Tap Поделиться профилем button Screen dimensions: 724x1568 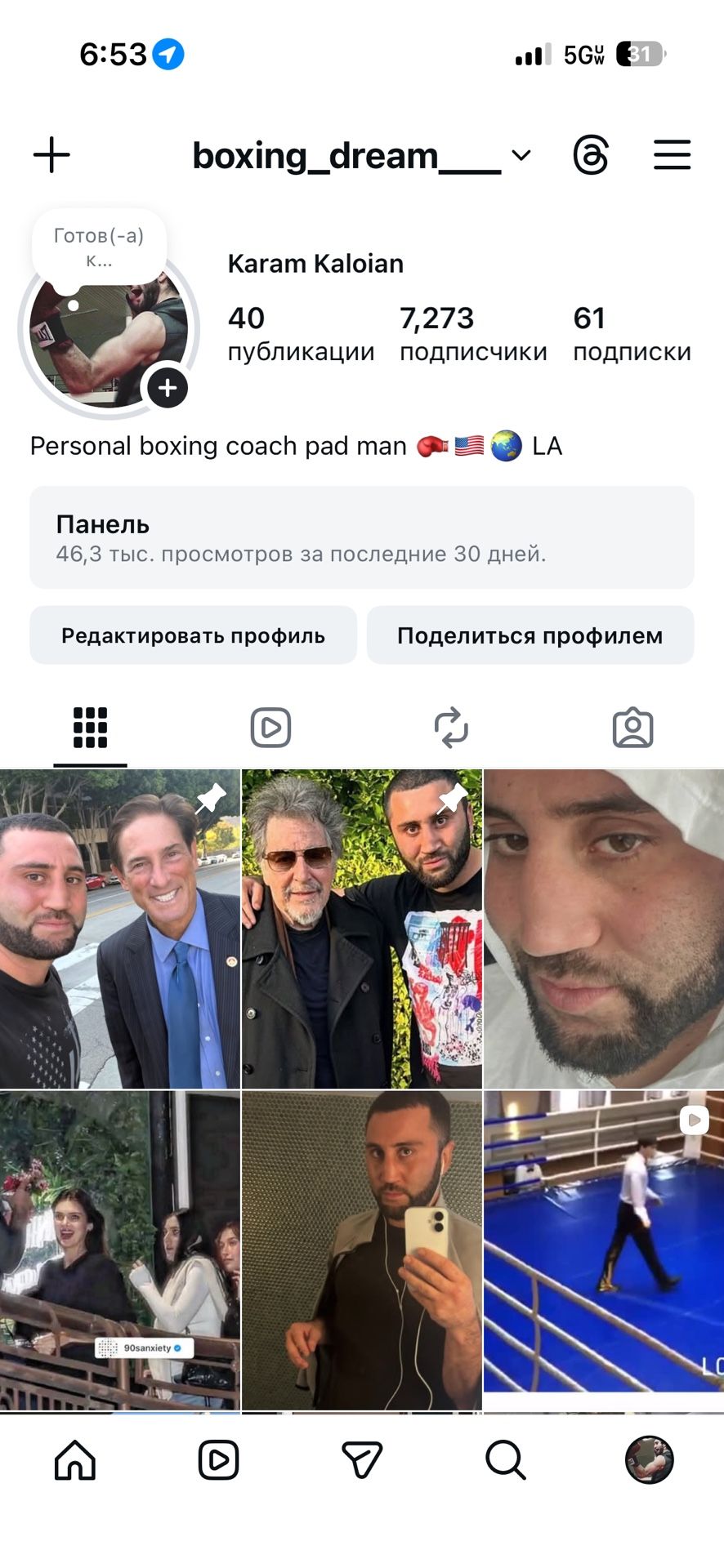pos(530,635)
